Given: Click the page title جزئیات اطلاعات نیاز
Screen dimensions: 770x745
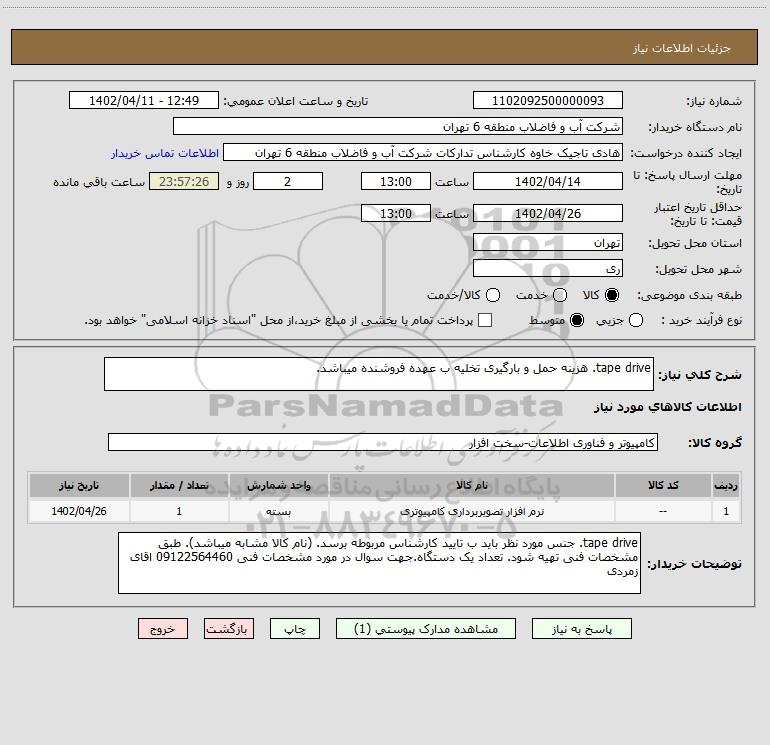Looking at the screenshot, I should click(681, 48).
